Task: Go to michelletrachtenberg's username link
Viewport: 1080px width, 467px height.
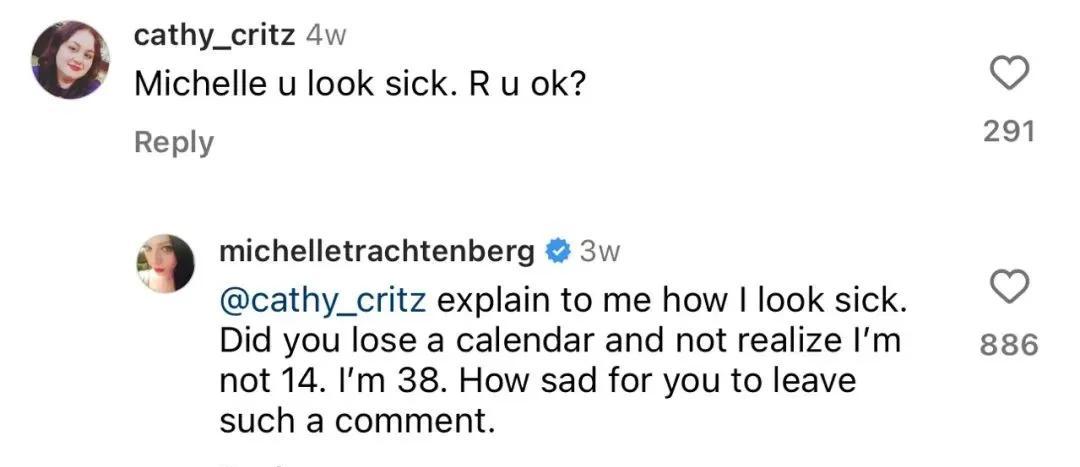Action: tap(376, 251)
